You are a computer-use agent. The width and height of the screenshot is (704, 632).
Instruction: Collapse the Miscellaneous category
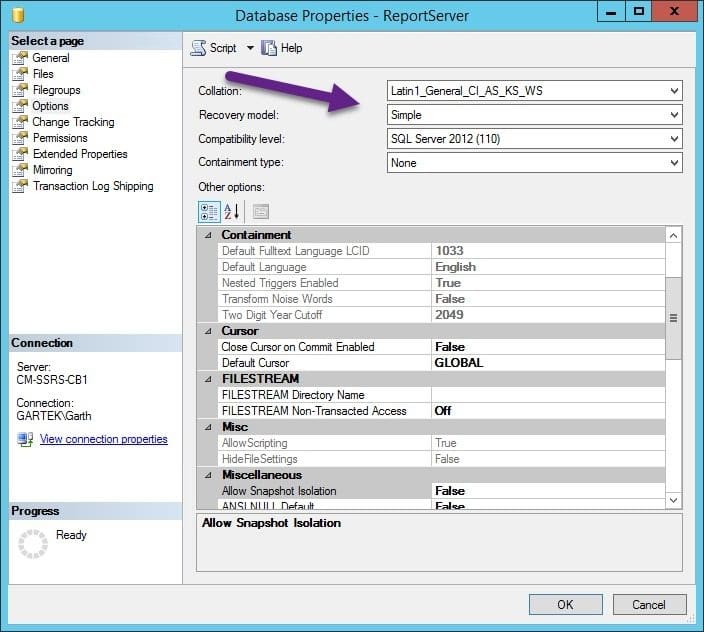(x=208, y=475)
